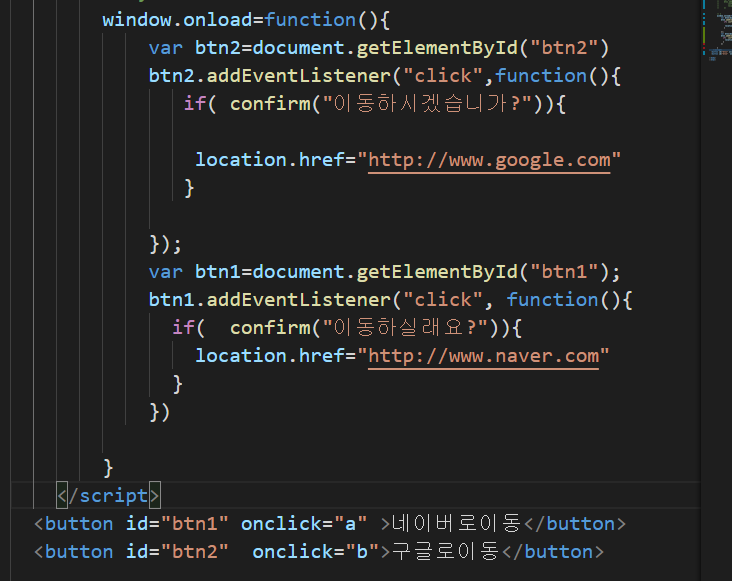Click the confirm("이동하시겠습니까?") text
This screenshot has width=732, height=581.
tap(386, 104)
